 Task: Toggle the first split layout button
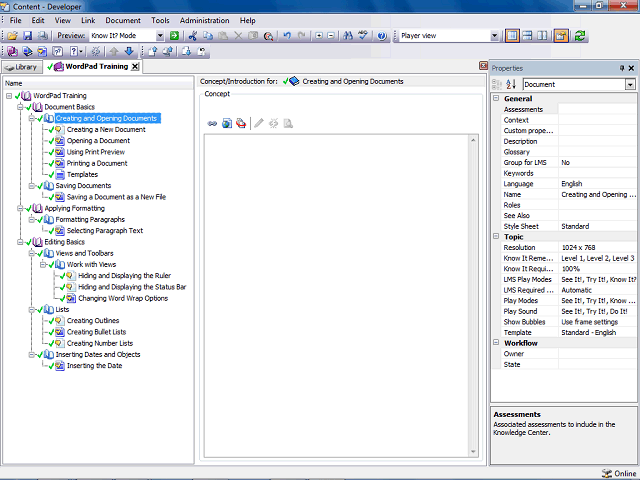pos(512,36)
